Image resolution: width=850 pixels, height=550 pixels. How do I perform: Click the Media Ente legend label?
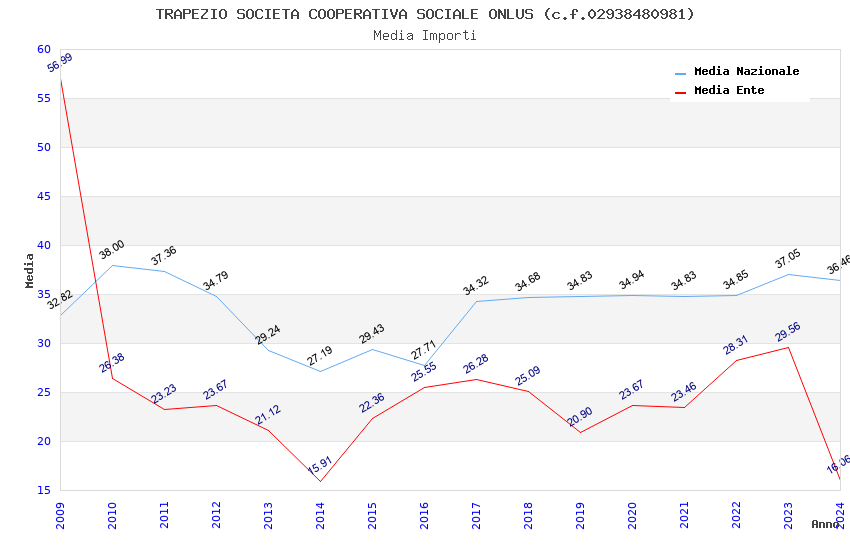click(x=729, y=90)
